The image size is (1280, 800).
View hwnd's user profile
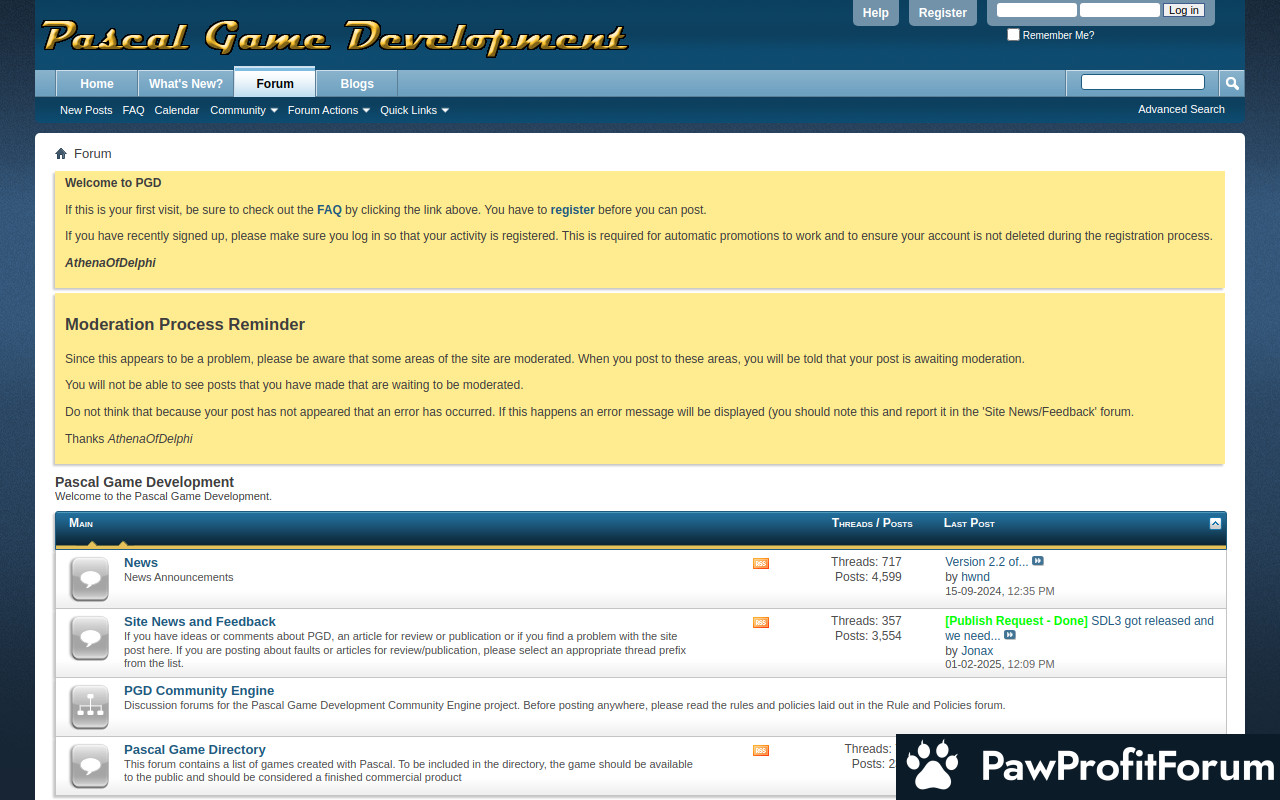(x=975, y=577)
